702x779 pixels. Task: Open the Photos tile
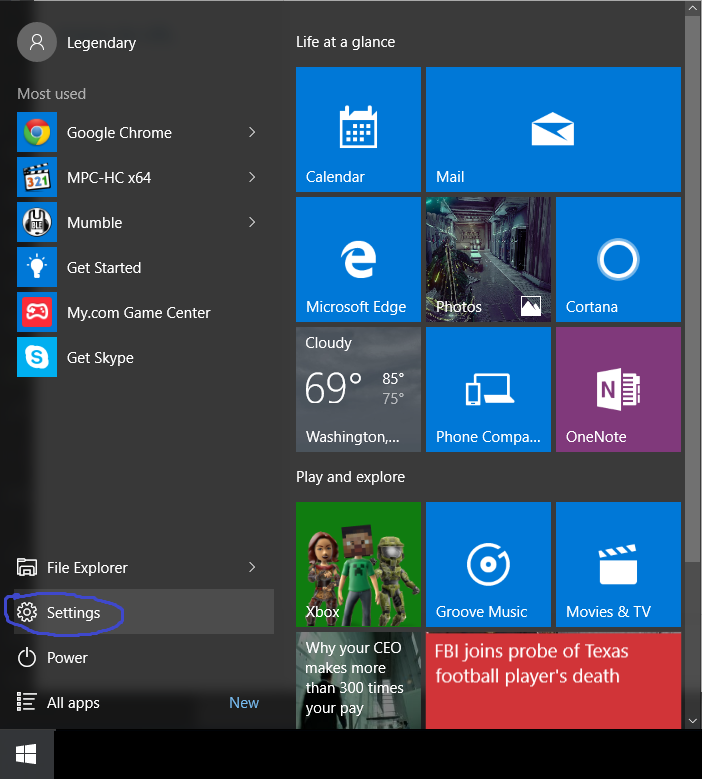pyautogui.click(x=488, y=259)
